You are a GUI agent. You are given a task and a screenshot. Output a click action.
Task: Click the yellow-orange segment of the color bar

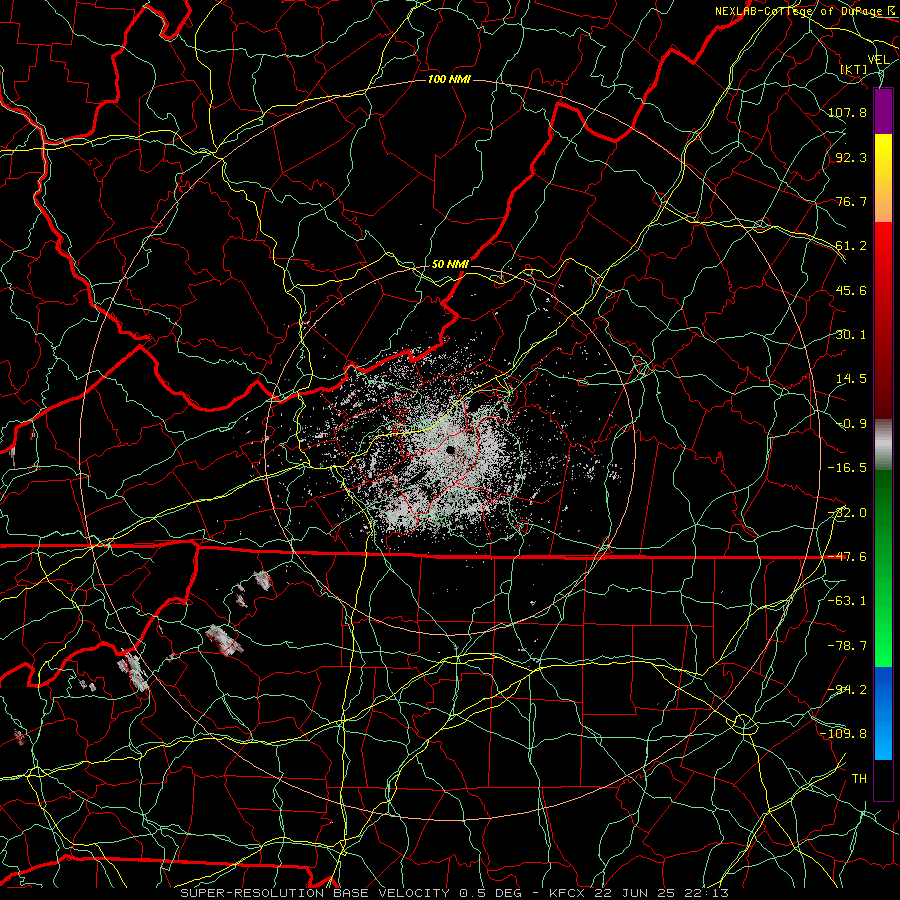click(x=883, y=178)
